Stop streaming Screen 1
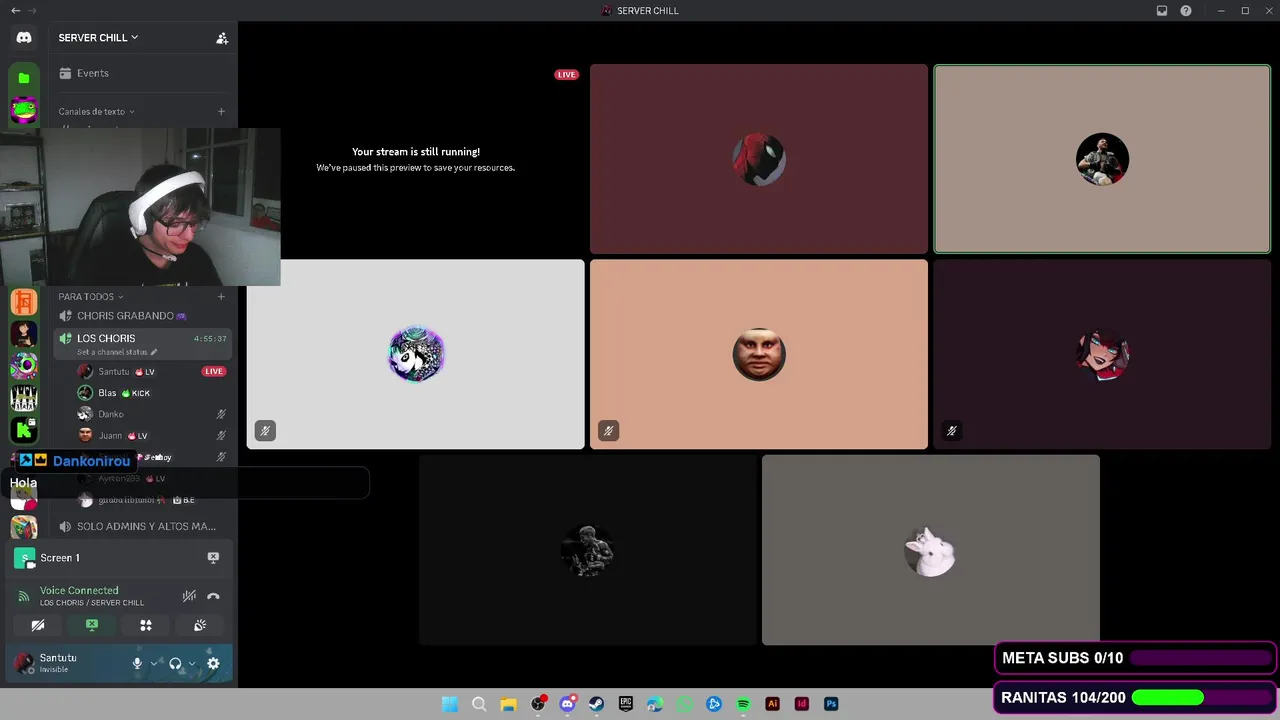Viewport: 1280px width, 720px height. (x=213, y=557)
